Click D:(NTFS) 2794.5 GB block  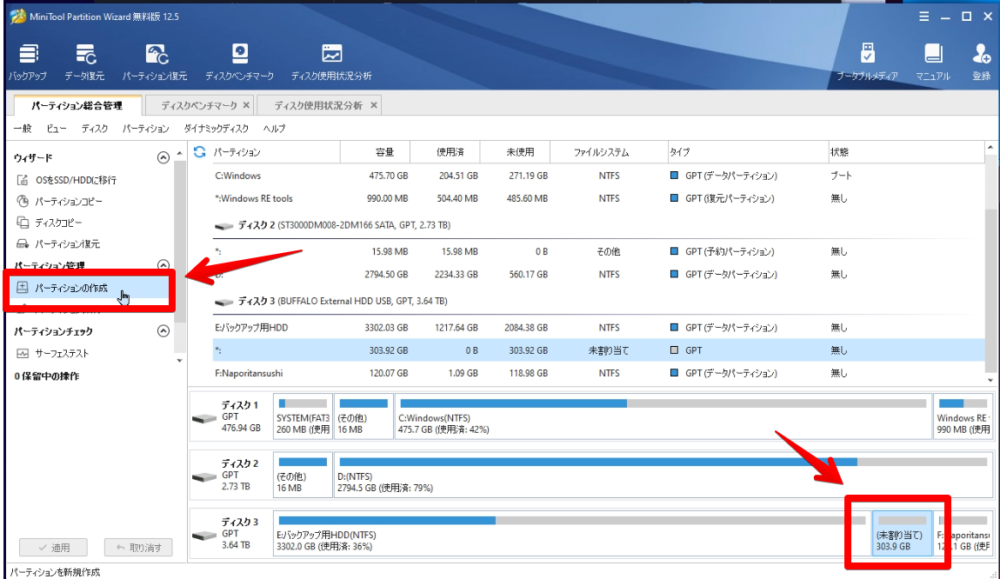click(663, 475)
